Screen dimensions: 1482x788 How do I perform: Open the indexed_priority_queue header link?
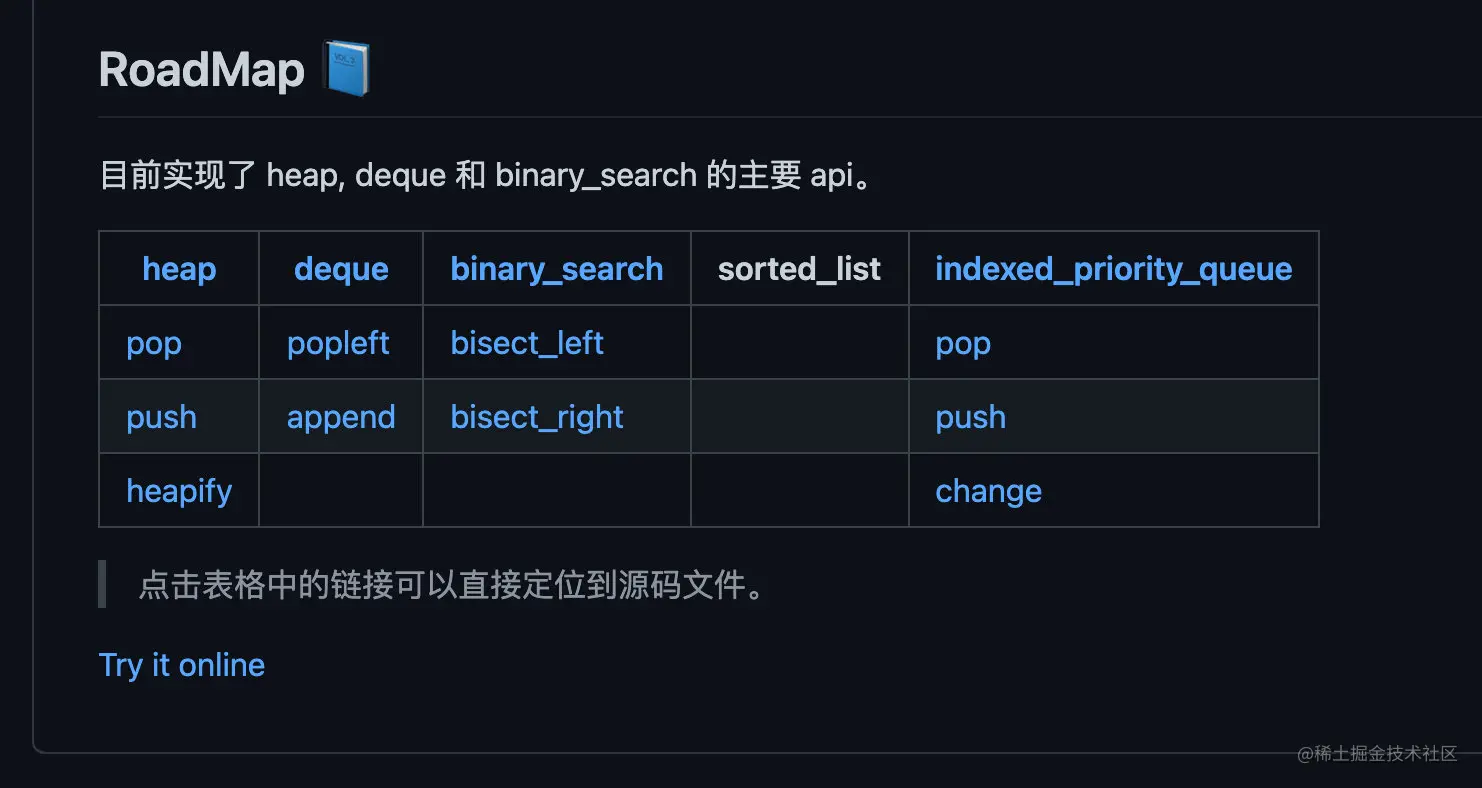[x=1113, y=269]
